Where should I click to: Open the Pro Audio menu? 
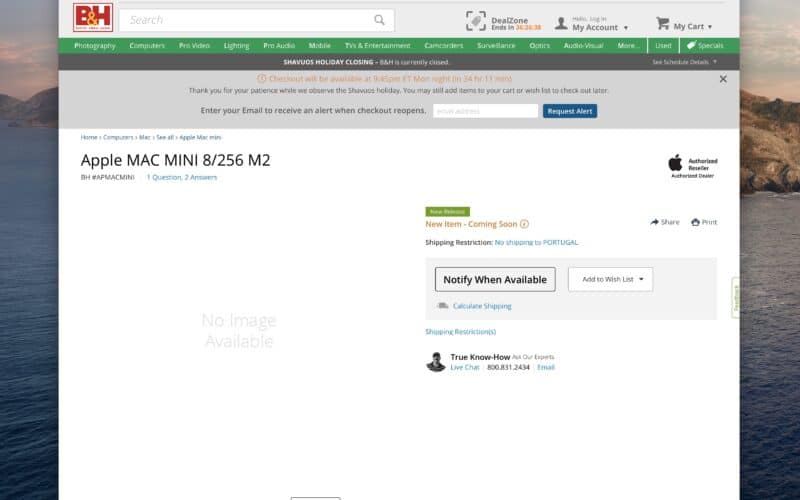coord(279,45)
